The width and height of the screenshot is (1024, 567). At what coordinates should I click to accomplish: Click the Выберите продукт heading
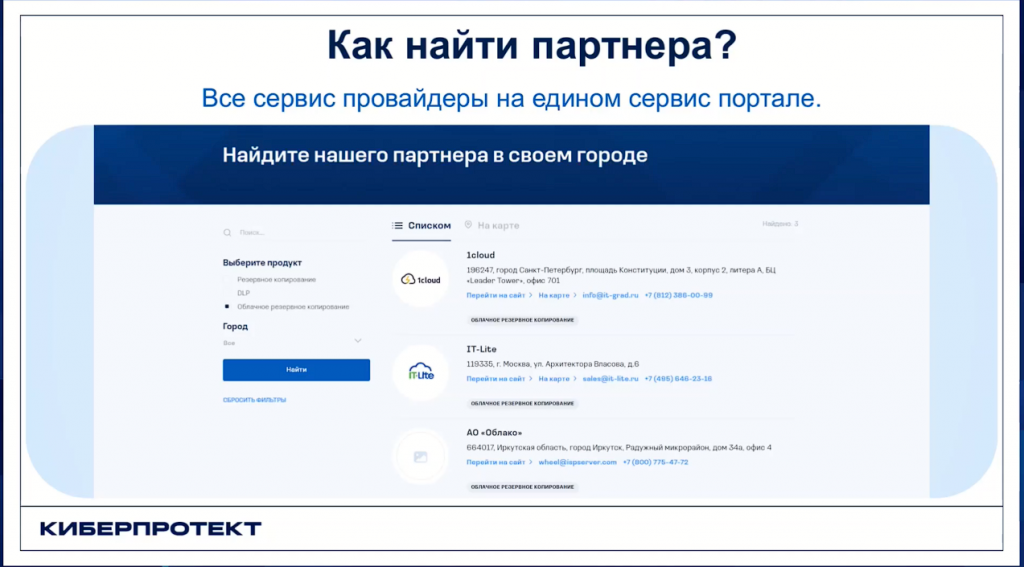click(263, 263)
